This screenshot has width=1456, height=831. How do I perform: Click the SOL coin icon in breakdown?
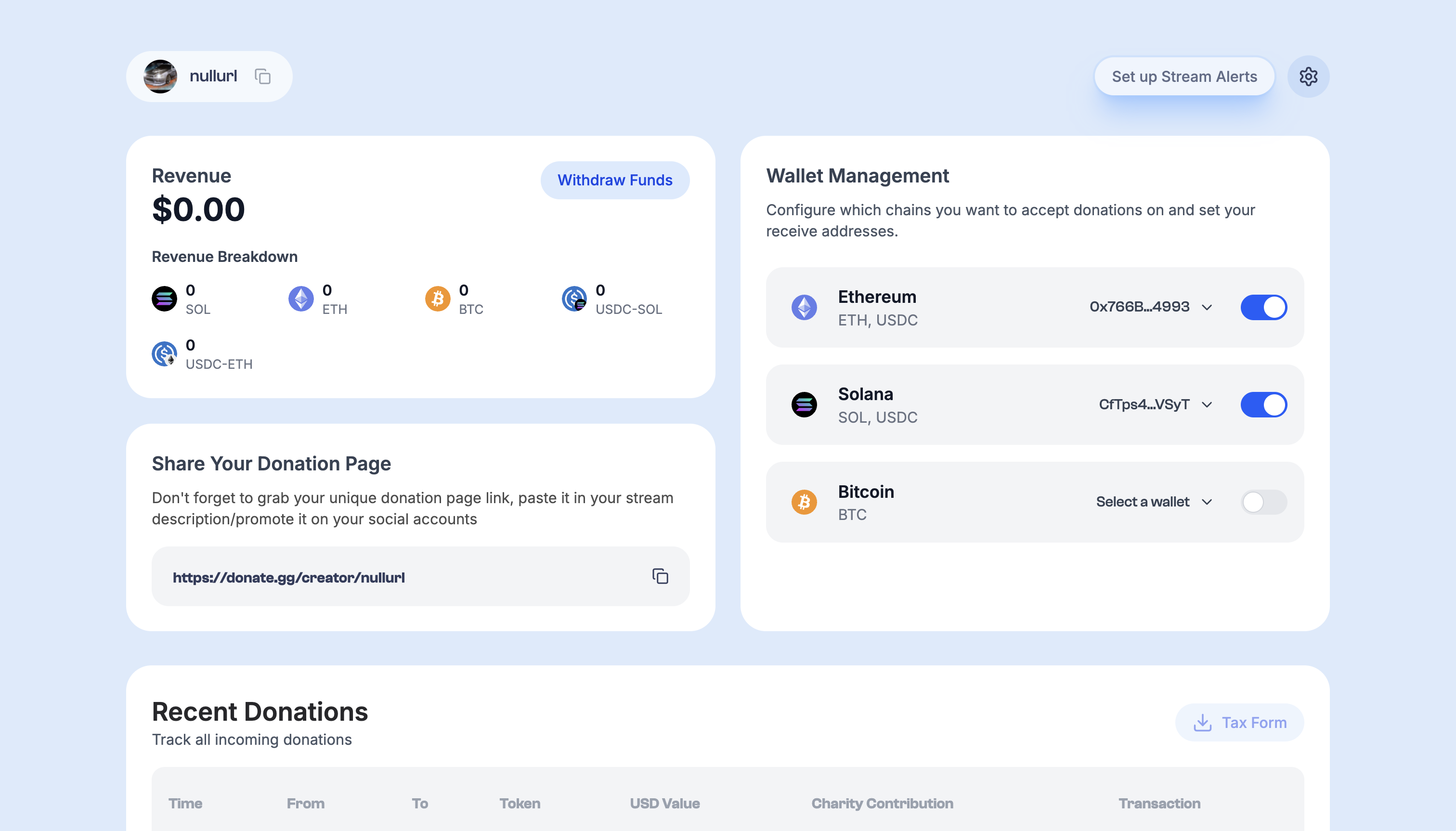point(164,299)
